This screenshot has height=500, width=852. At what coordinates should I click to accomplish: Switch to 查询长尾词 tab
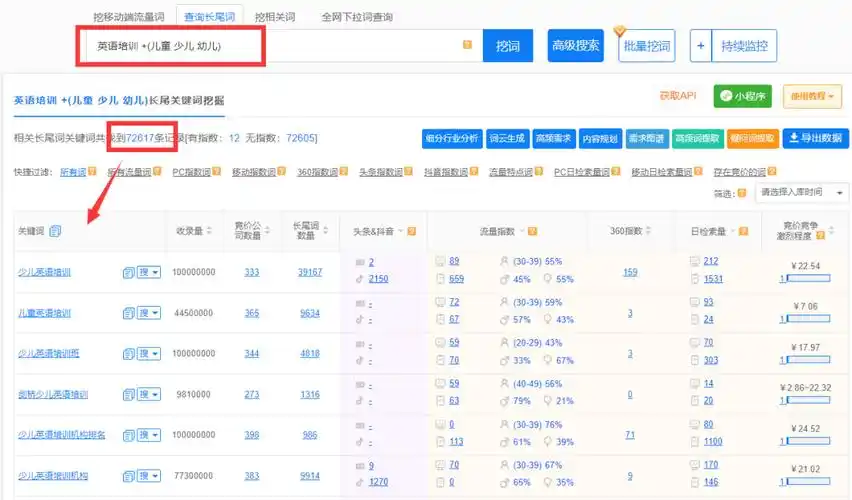tap(210, 17)
